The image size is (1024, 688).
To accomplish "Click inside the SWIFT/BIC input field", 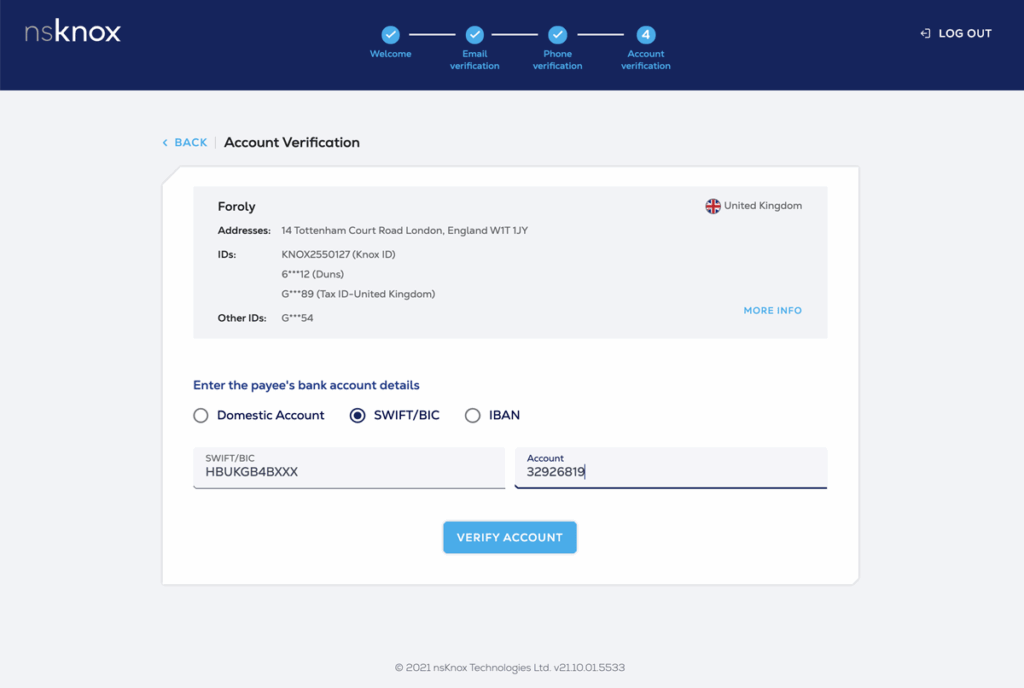I will [x=348, y=468].
